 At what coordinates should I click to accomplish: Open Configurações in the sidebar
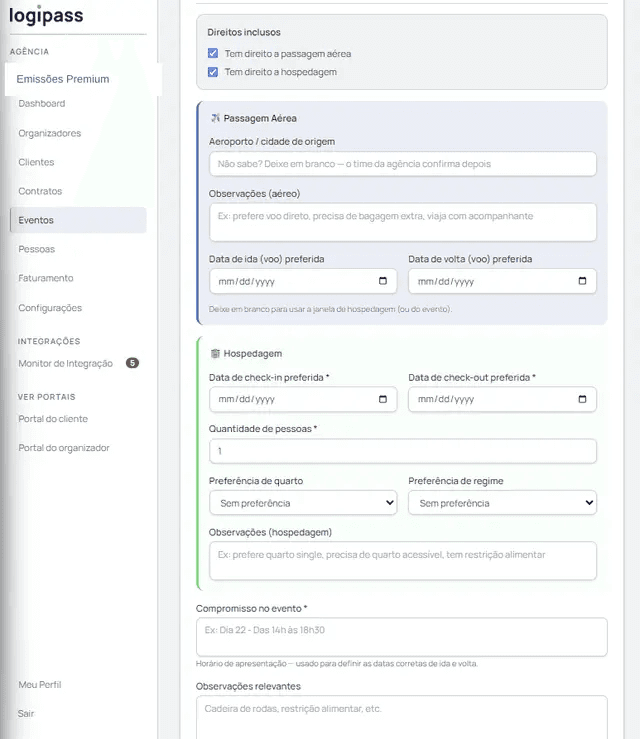tap(50, 308)
